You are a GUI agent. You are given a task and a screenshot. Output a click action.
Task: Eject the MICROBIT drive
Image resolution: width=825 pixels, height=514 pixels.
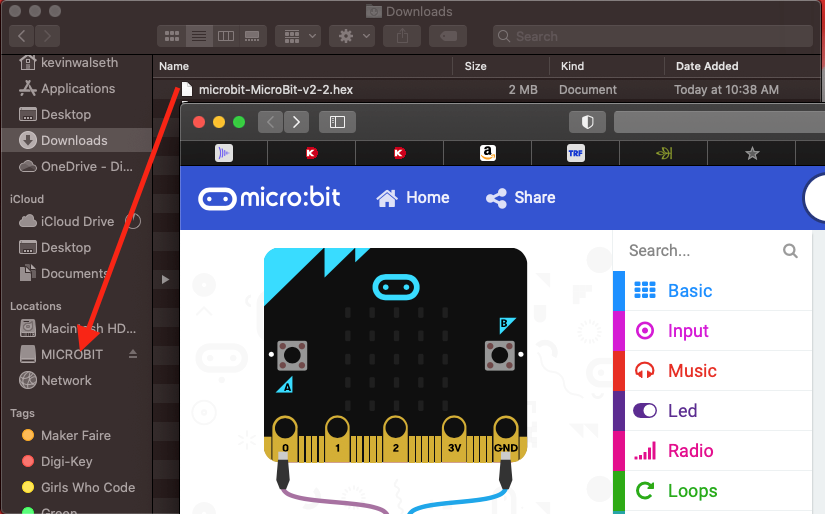tap(133, 355)
